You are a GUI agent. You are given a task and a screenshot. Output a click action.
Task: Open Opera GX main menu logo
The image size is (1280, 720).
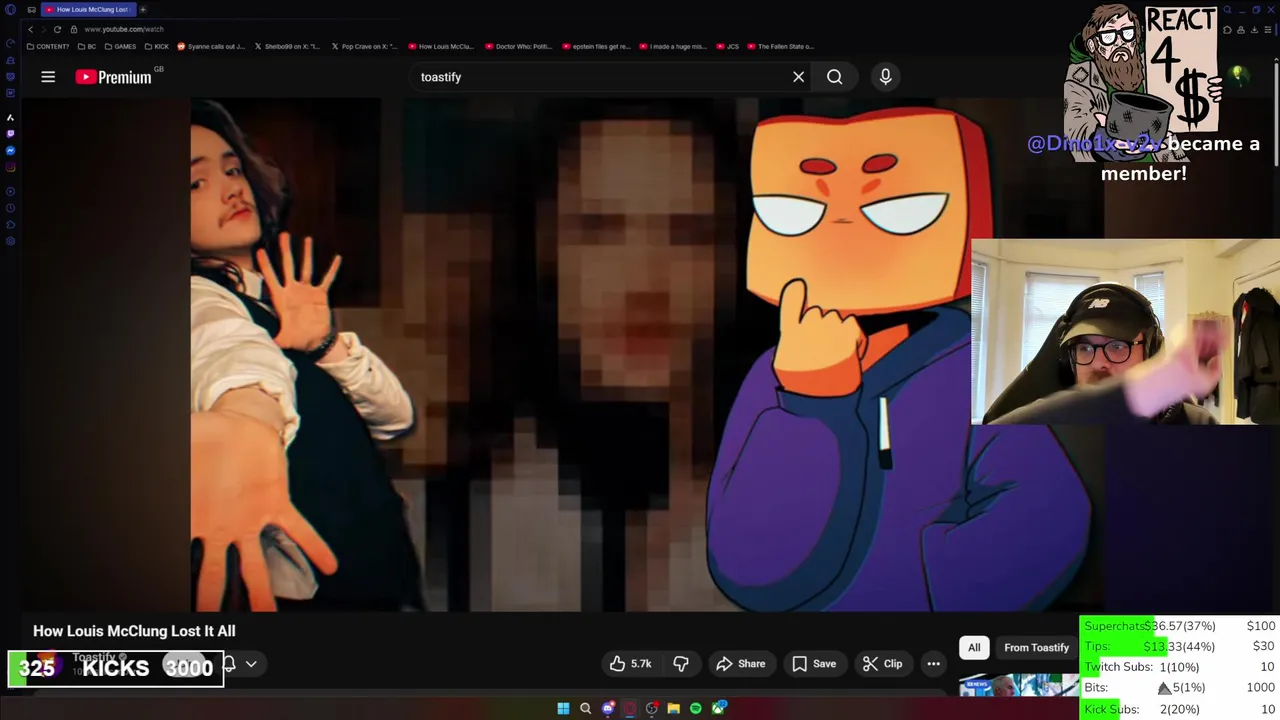pos(10,9)
